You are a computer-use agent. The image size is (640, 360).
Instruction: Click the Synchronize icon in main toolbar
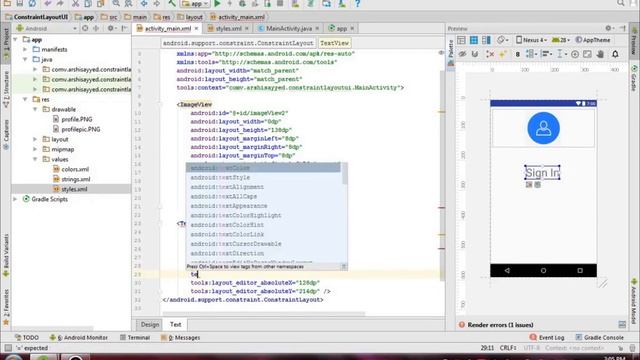pos(32,4)
